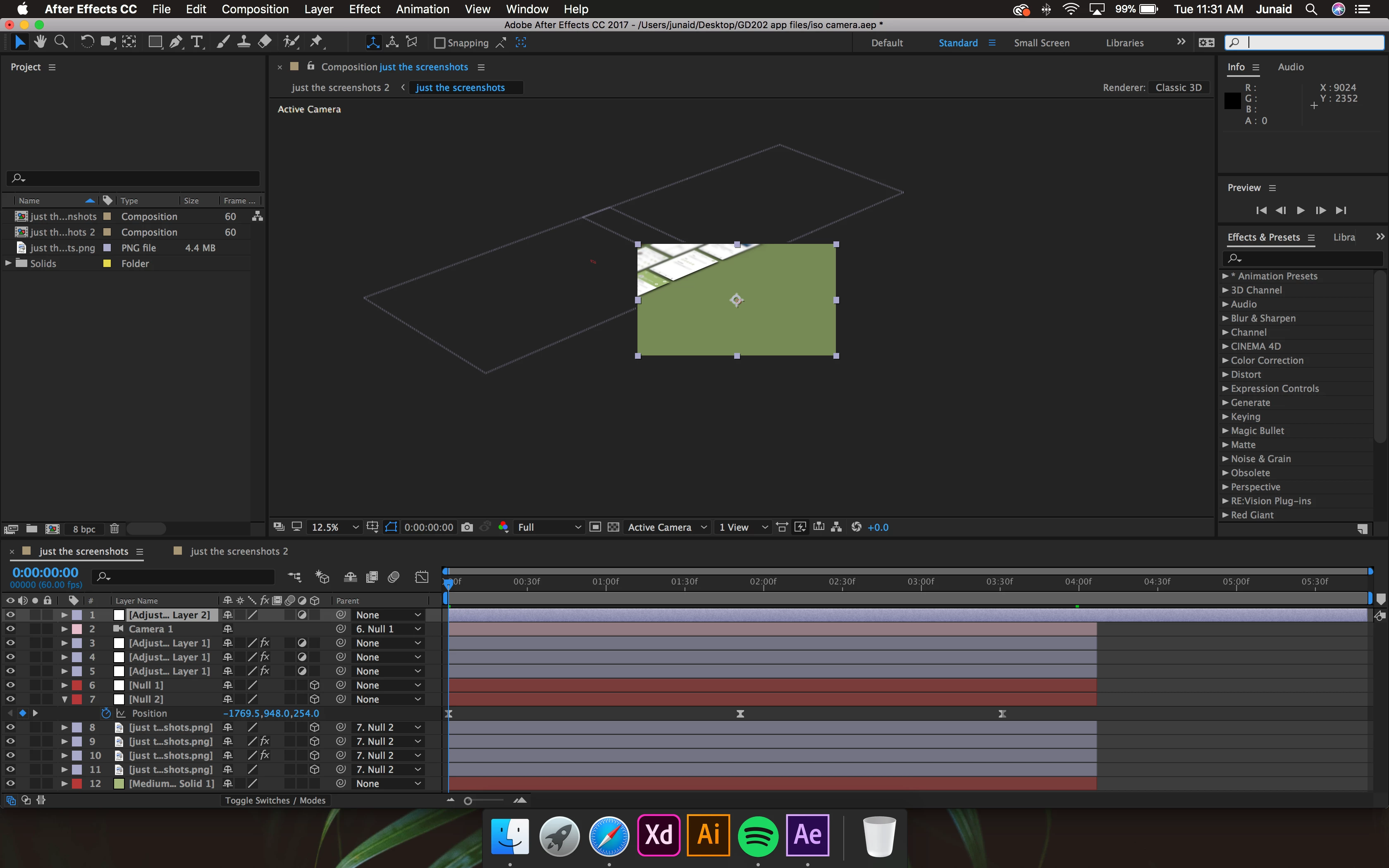The width and height of the screenshot is (1389, 868).
Task: Click Toggle Switches / Modes button
Action: point(275,800)
